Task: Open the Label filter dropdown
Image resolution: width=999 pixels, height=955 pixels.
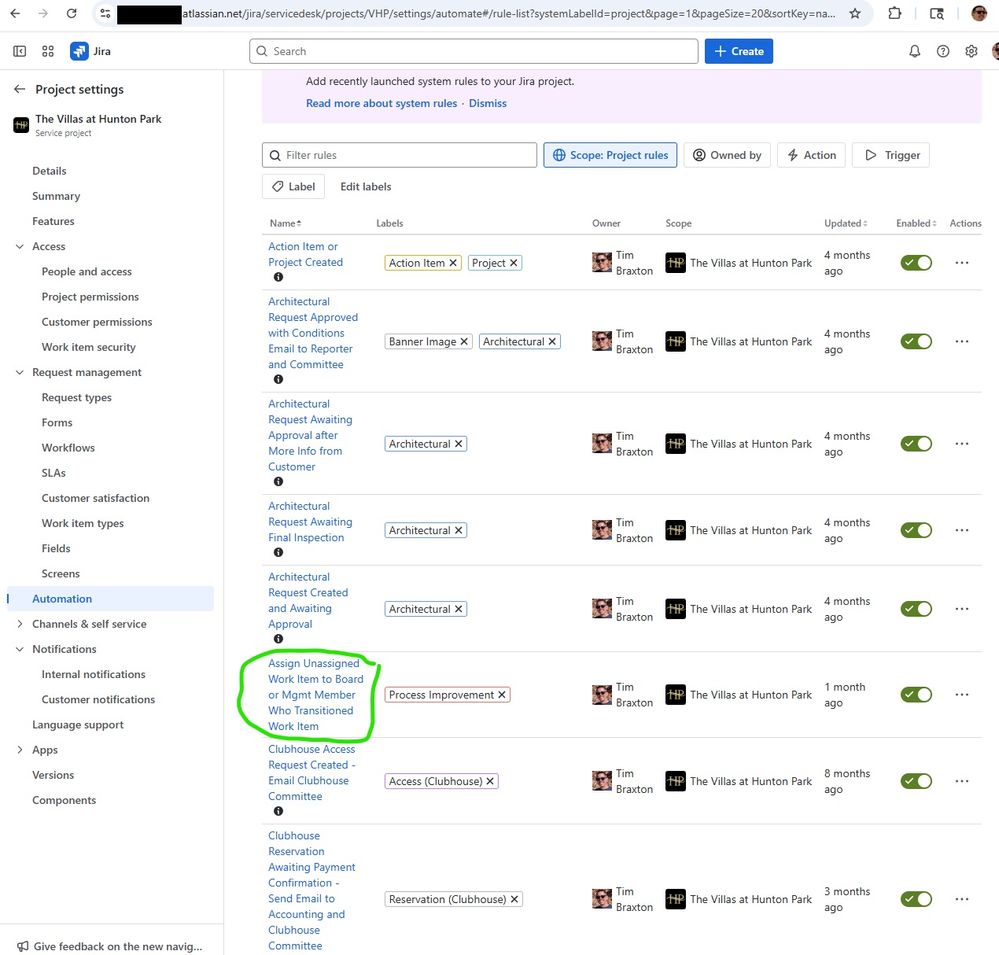Action: point(293,187)
